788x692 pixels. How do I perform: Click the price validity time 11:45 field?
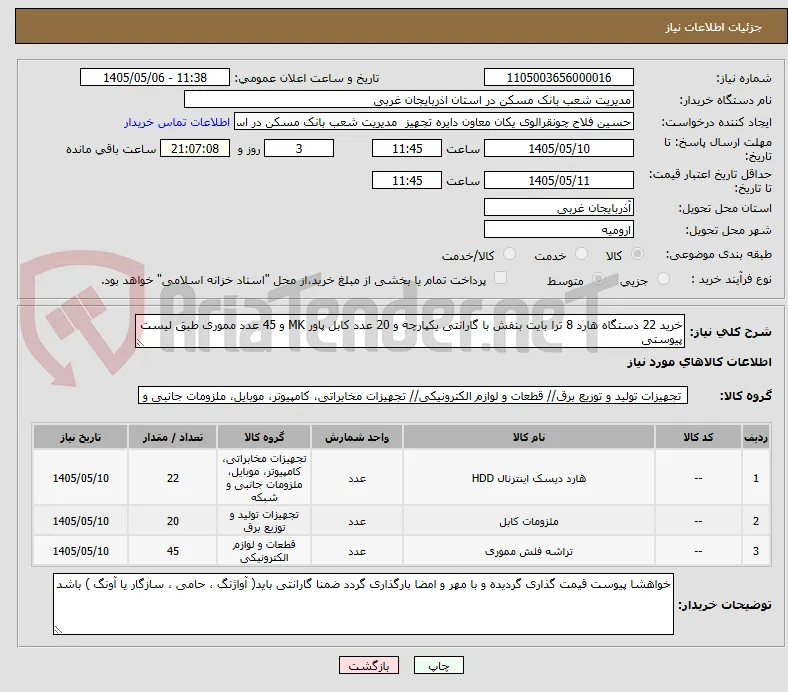[407, 180]
